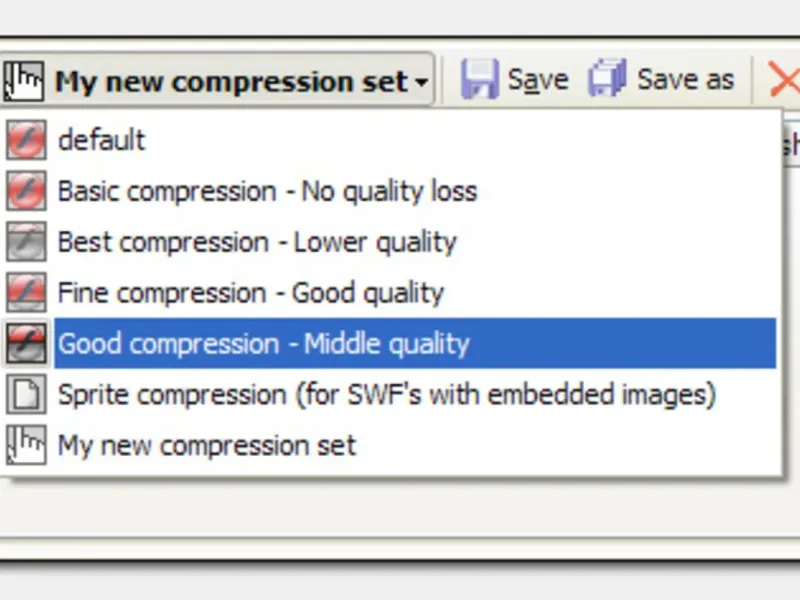Click the icon beside Fine compression
Viewport: 800px width, 600px height.
coord(26,293)
